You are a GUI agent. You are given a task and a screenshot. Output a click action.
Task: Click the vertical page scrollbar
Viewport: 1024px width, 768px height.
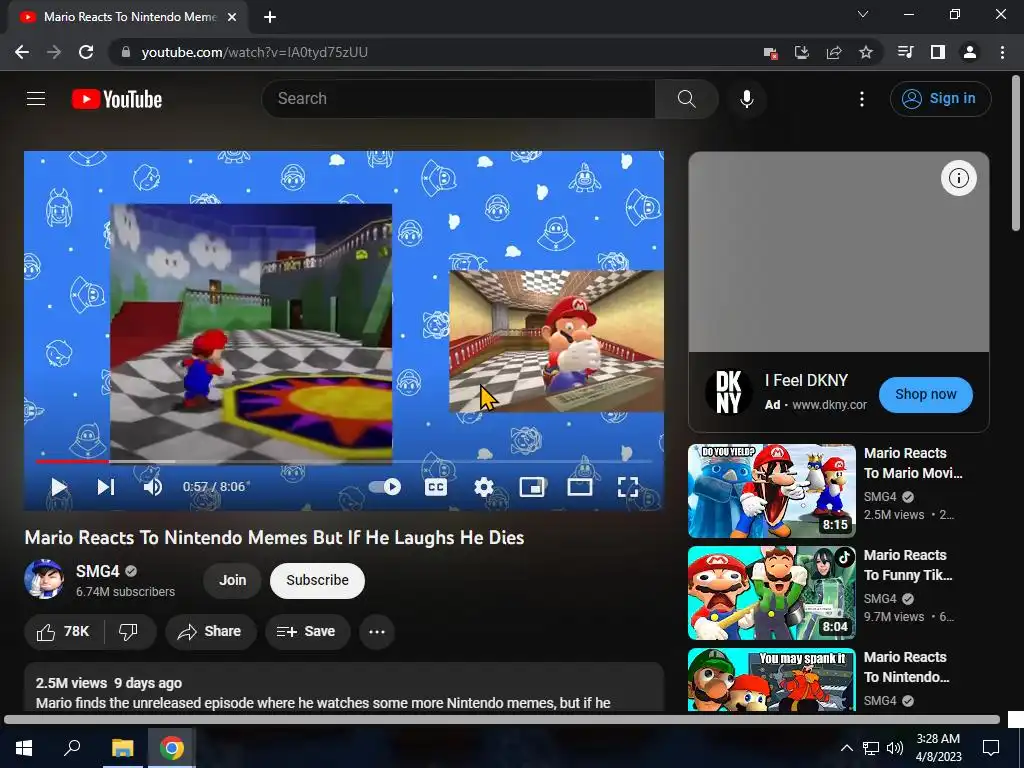pos(1016,153)
